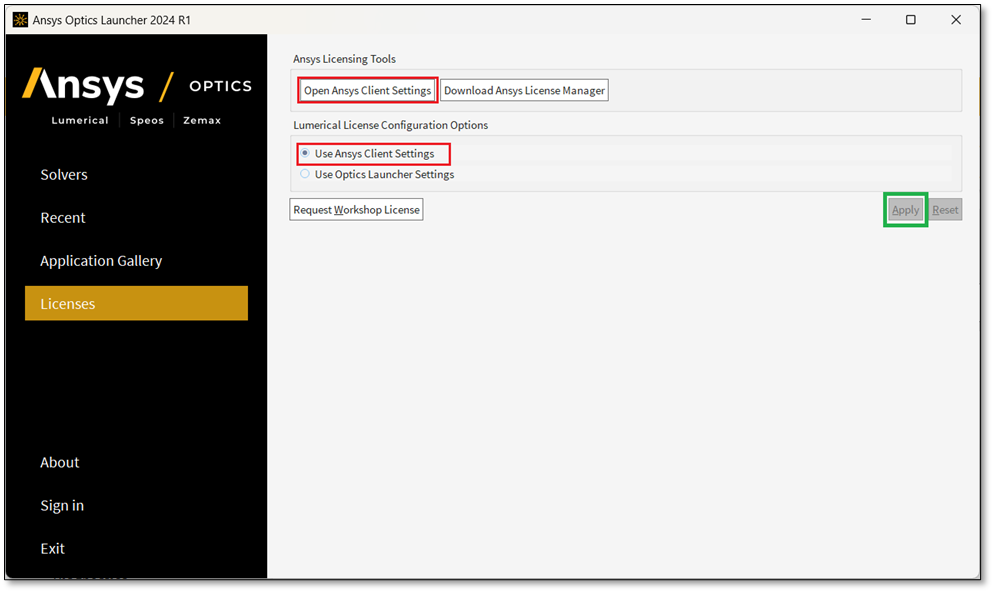Select Use Optics Launcher Settings radio option
Image resolution: width=994 pixels, height=593 pixels.
[377, 174]
